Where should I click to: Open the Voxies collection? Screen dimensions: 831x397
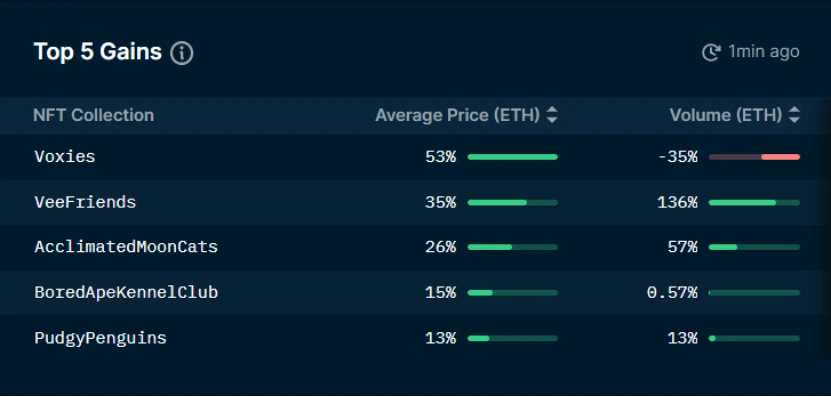pyautogui.click(x=65, y=157)
